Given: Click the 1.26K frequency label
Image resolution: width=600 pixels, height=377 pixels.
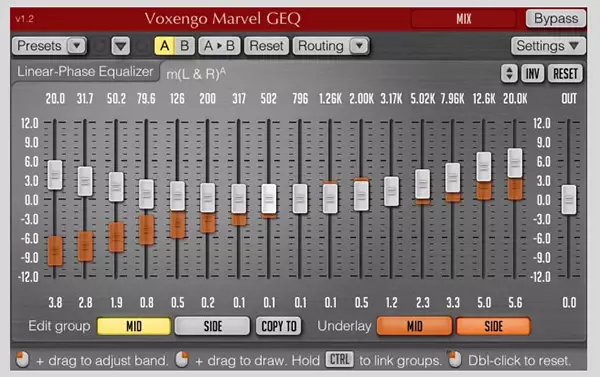Looking at the screenshot, I should pyautogui.click(x=330, y=99).
